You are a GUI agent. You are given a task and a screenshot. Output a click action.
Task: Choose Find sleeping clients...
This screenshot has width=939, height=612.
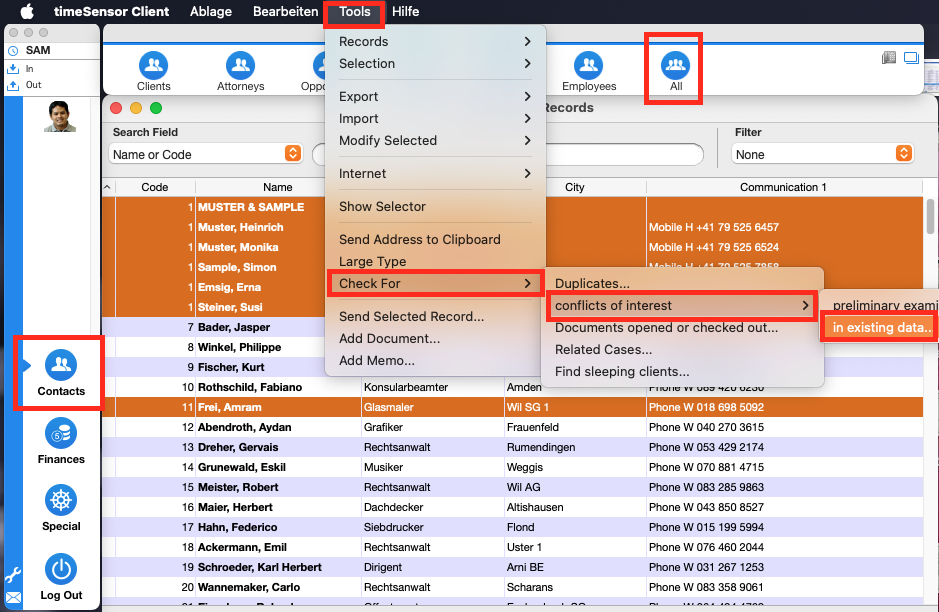682,372
